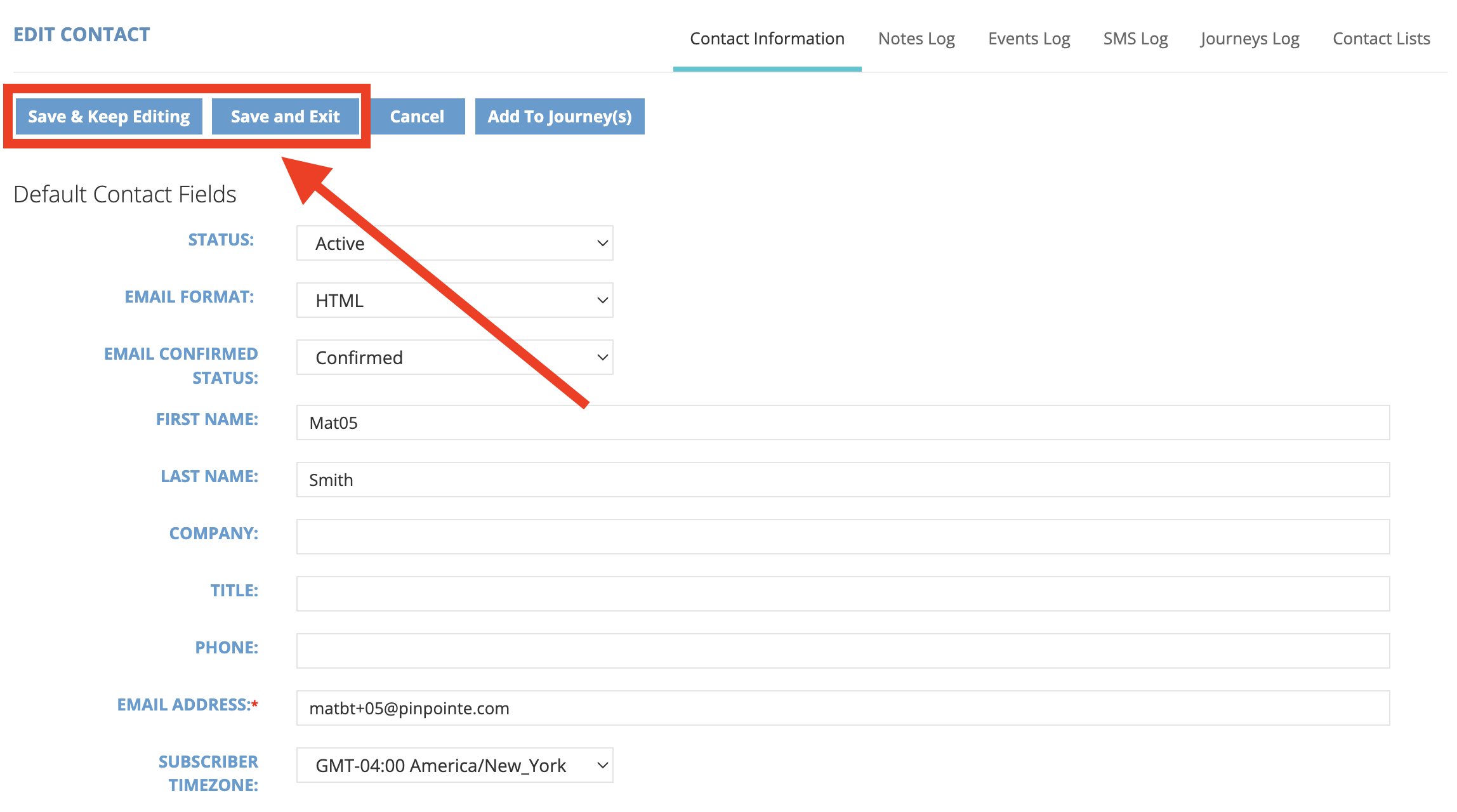Switch to the Notes Log tab

pyautogui.click(x=916, y=39)
